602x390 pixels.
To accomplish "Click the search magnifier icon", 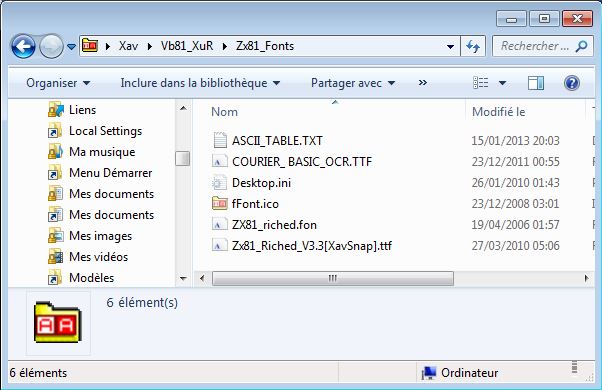I will pyautogui.click(x=581, y=46).
